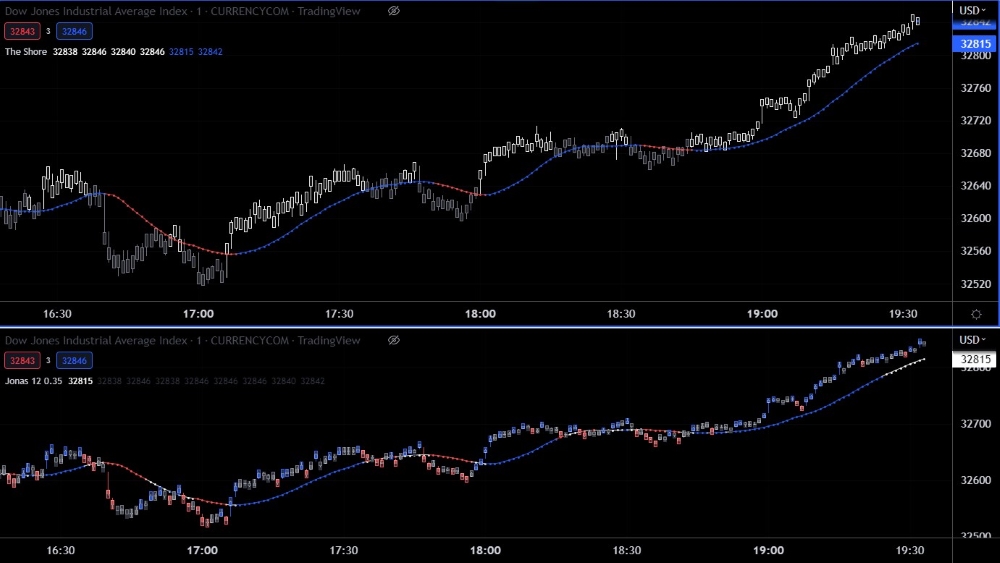
Task: Click the 17:00 marker on top time axis
Action: tap(199, 314)
